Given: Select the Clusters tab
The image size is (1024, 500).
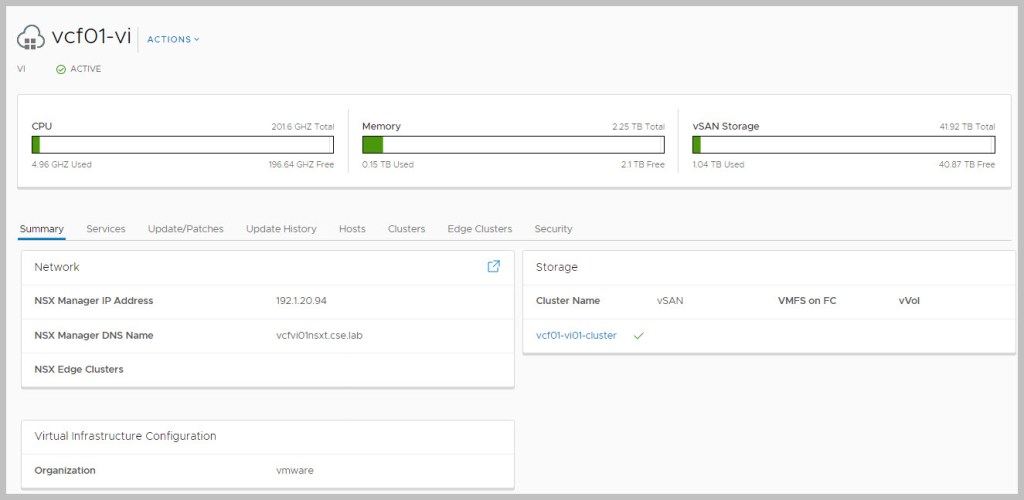Looking at the screenshot, I should pos(406,229).
